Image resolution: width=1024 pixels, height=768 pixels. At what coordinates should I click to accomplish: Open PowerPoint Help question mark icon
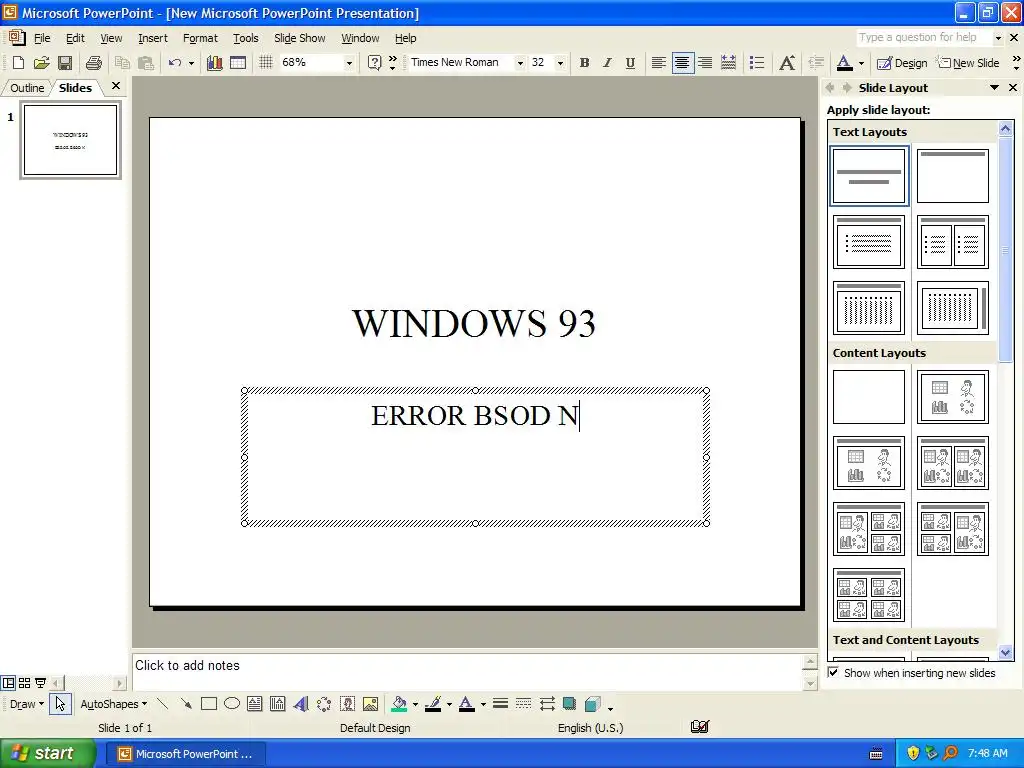374,63
